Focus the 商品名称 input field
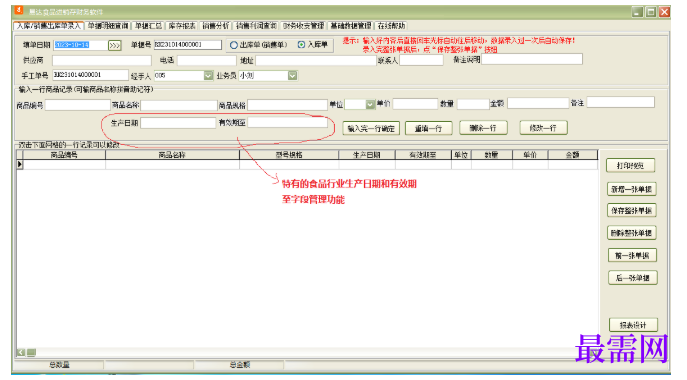687x380 pixels. click(179, 105)
